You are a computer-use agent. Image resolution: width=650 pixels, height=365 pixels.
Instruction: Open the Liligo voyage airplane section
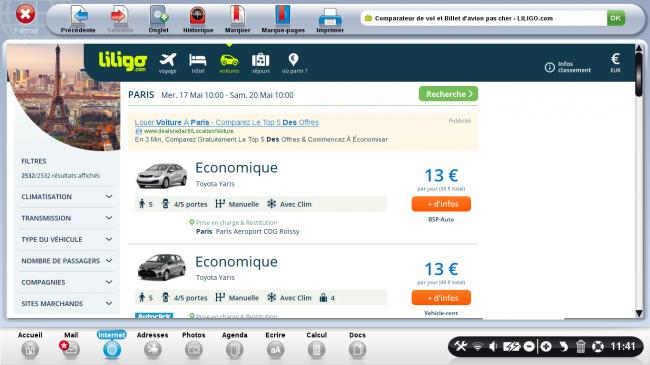168,63
